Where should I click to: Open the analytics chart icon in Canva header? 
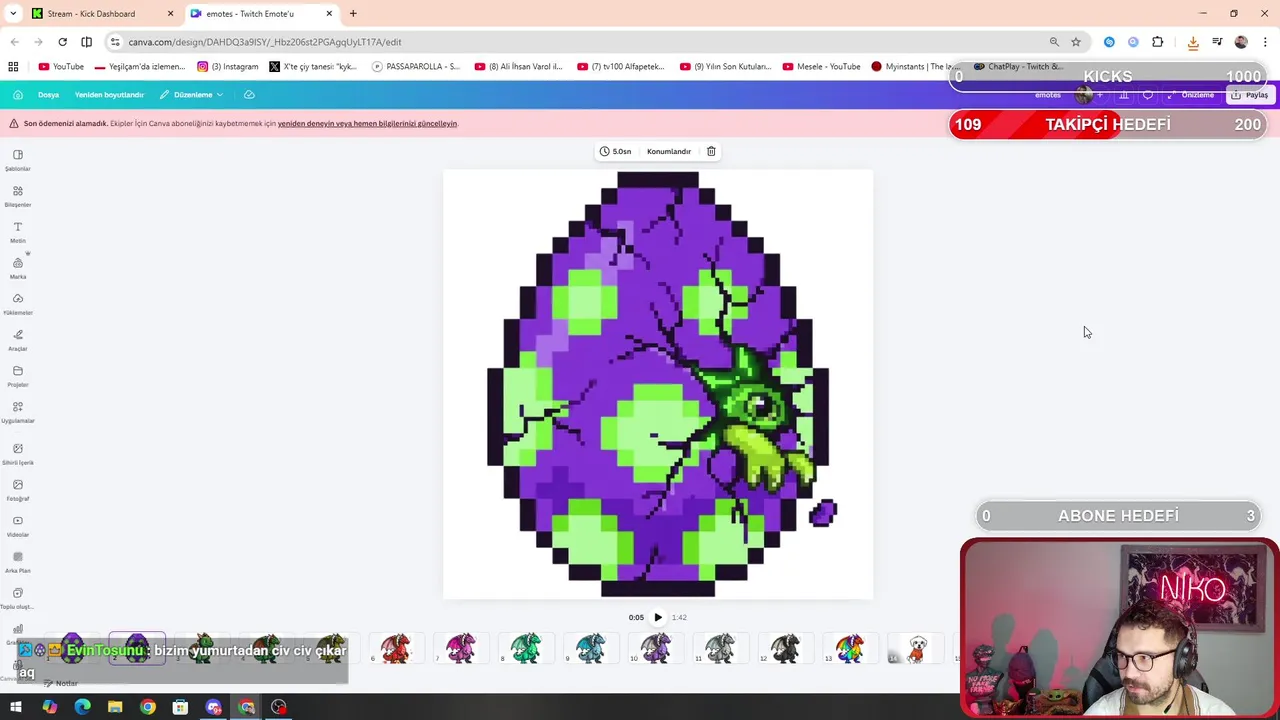(1124, 95)
